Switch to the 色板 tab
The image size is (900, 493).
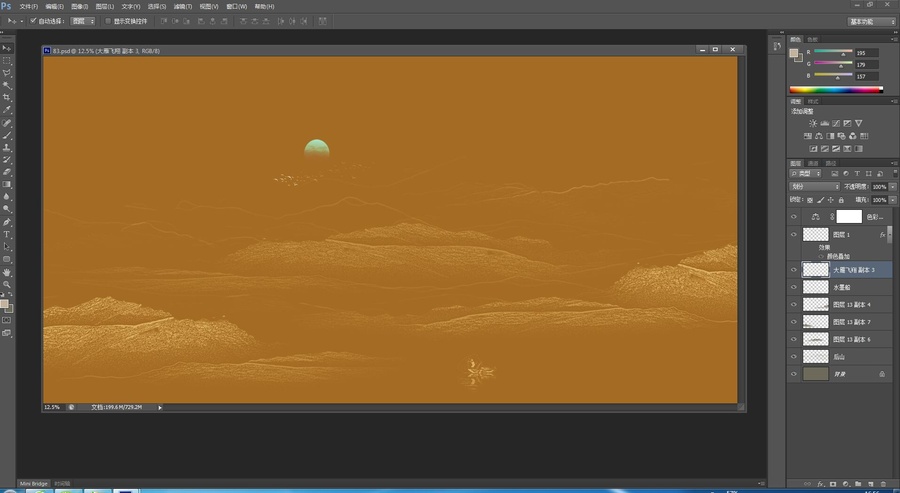click(x=812, y=39)
